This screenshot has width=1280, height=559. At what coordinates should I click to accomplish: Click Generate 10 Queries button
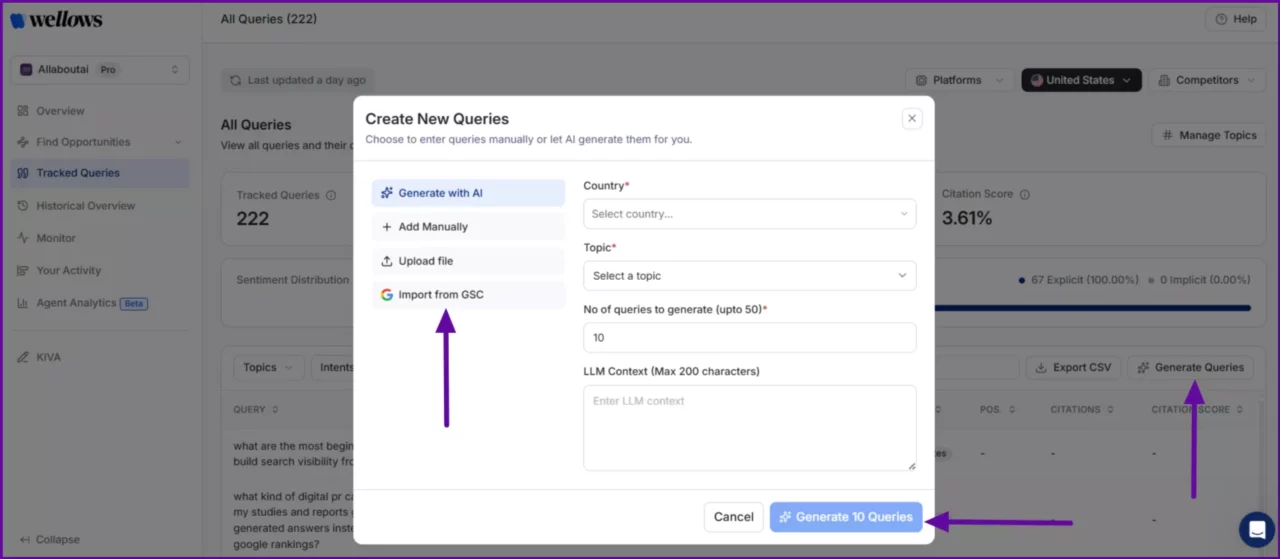[846, 517]
